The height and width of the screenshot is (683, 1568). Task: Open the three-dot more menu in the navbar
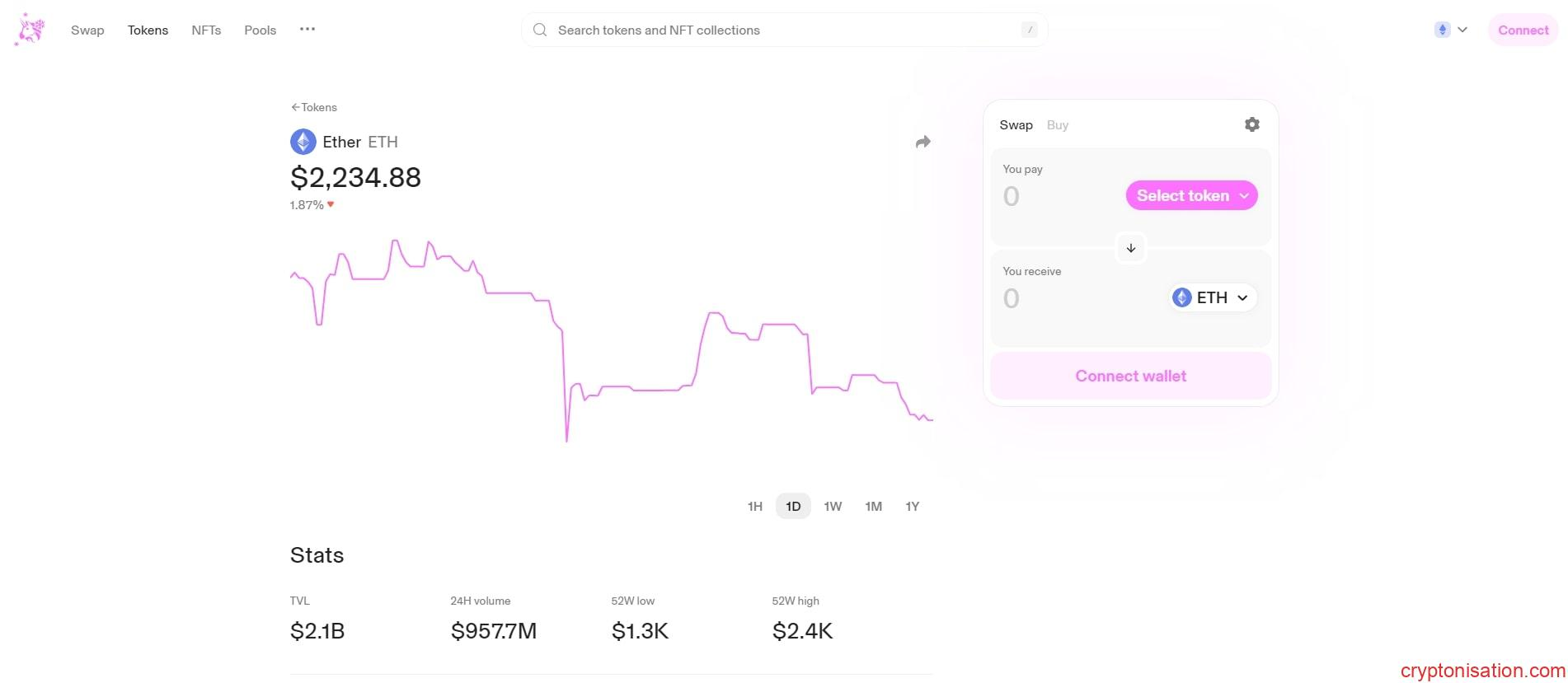pos(307,30)
